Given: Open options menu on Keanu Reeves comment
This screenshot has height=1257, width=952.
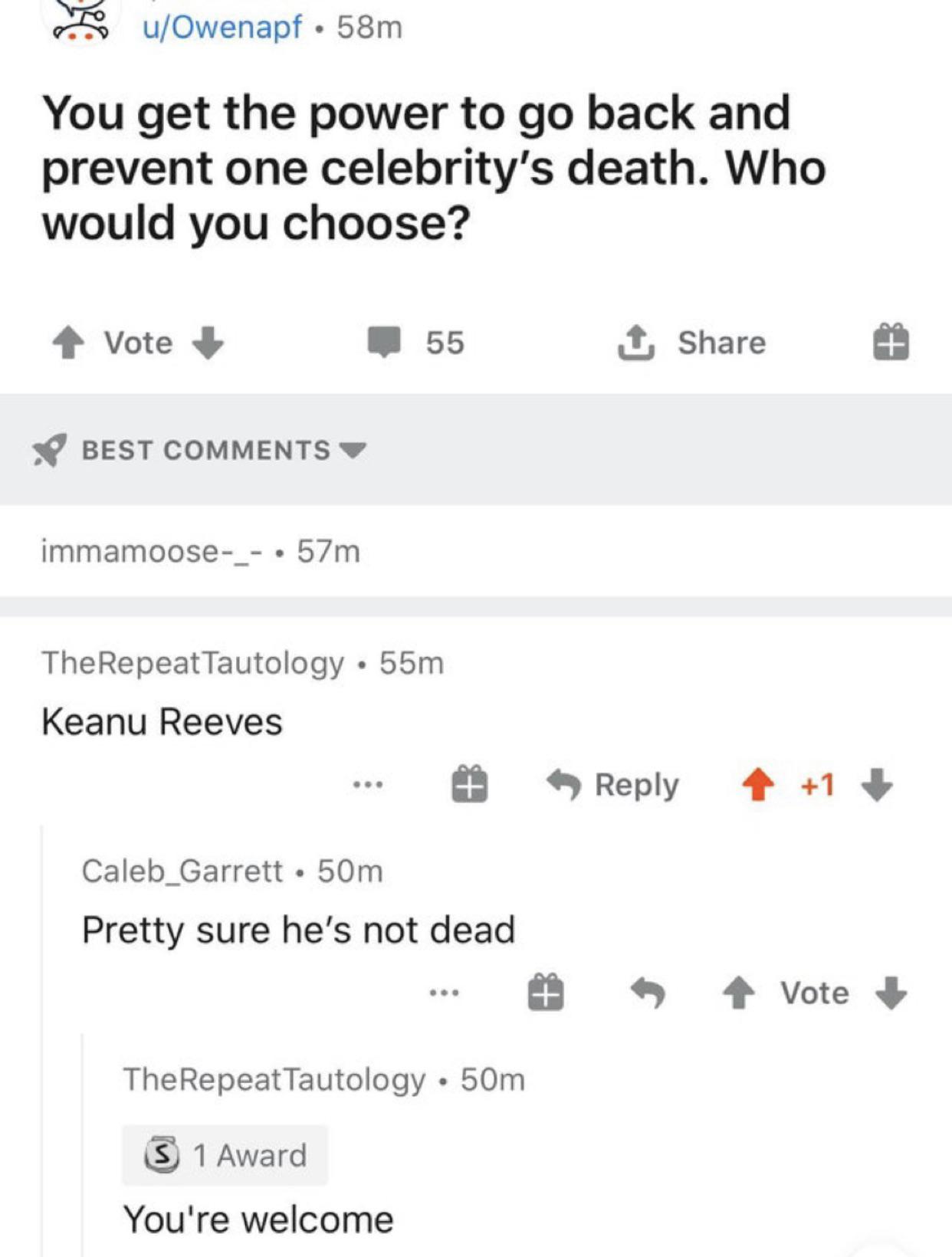Looking at the screenshot, I should pyautogui.click(x=368, y=785).
